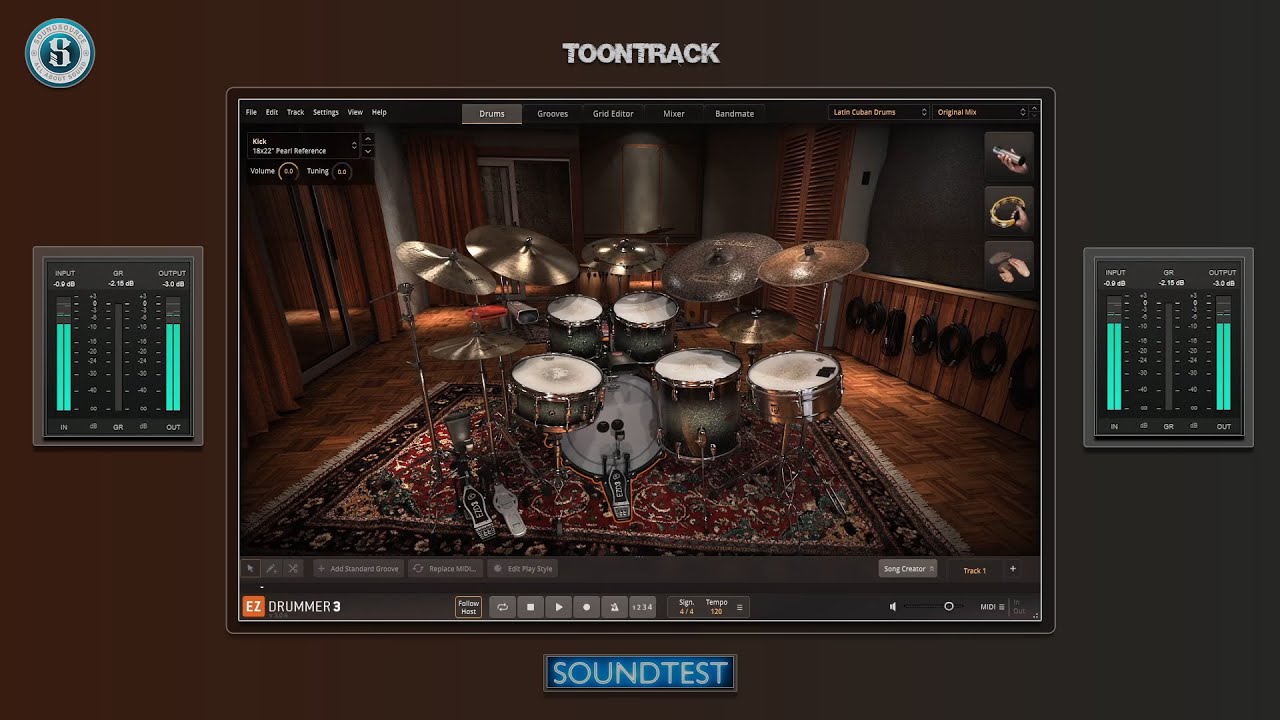The width and height of the screenshot is (1280, 720).
Task: Open the Sign and Tempo hamburger menu
Action: pyautogui.click(x=739, y=607)
